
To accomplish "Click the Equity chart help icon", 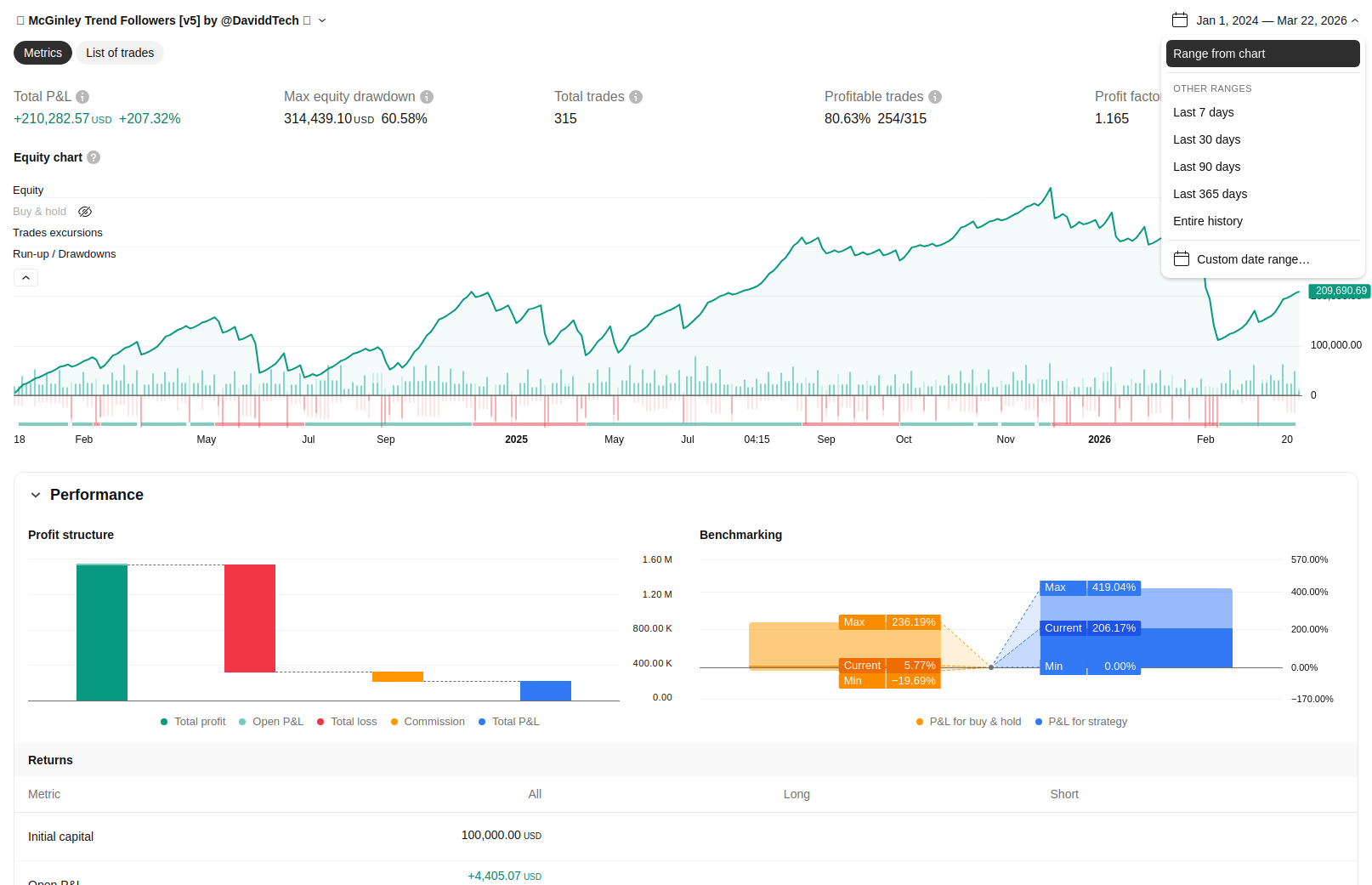I will pos(94,157).
